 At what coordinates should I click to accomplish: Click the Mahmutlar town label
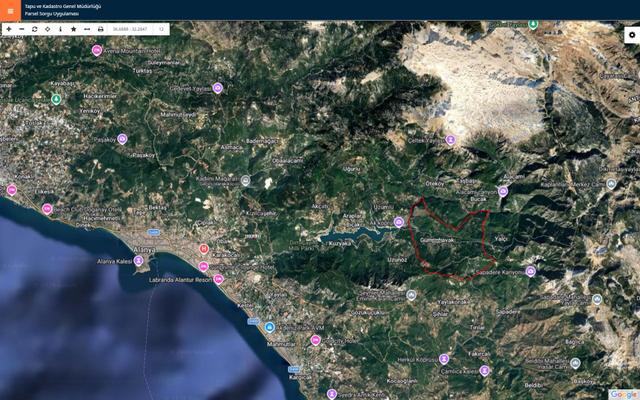tap(281, 344)
